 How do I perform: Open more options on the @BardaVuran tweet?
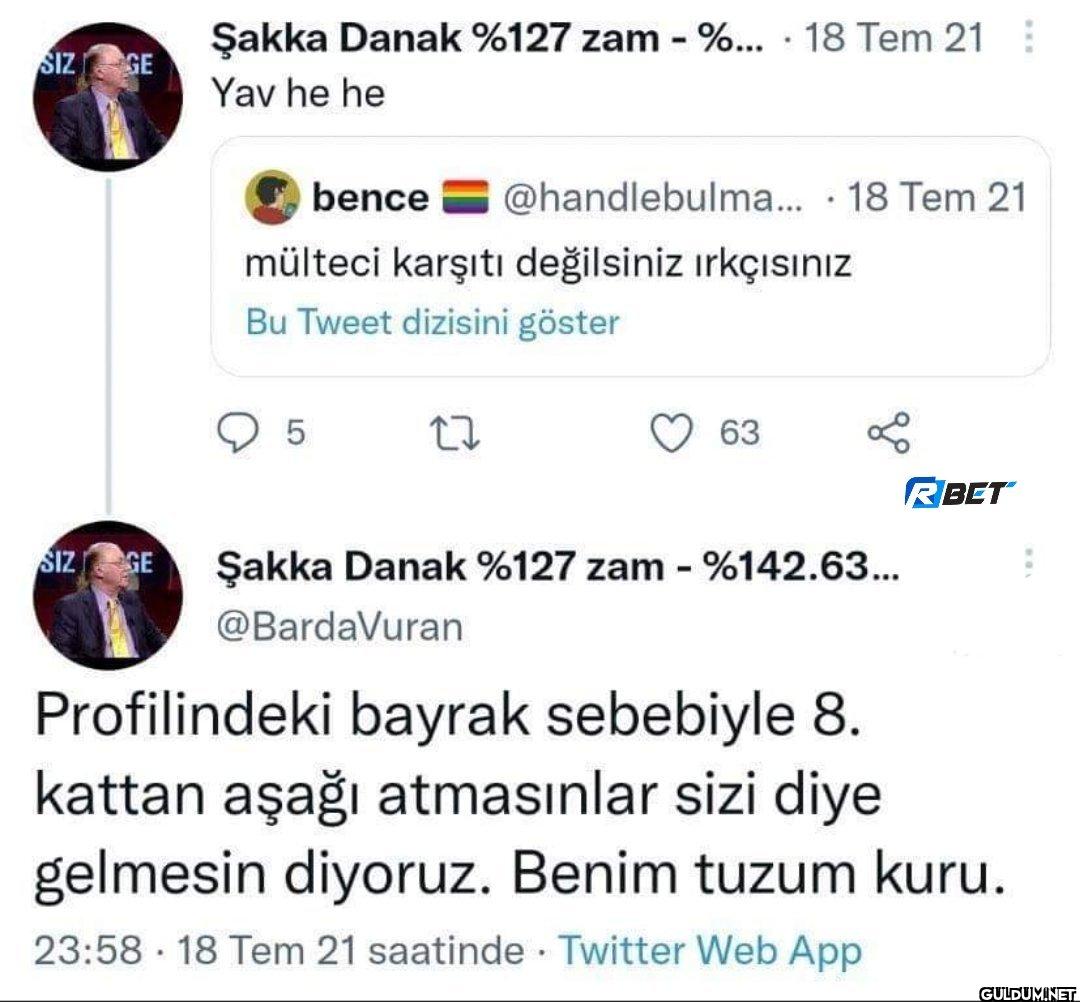(x=1031, y=565)
